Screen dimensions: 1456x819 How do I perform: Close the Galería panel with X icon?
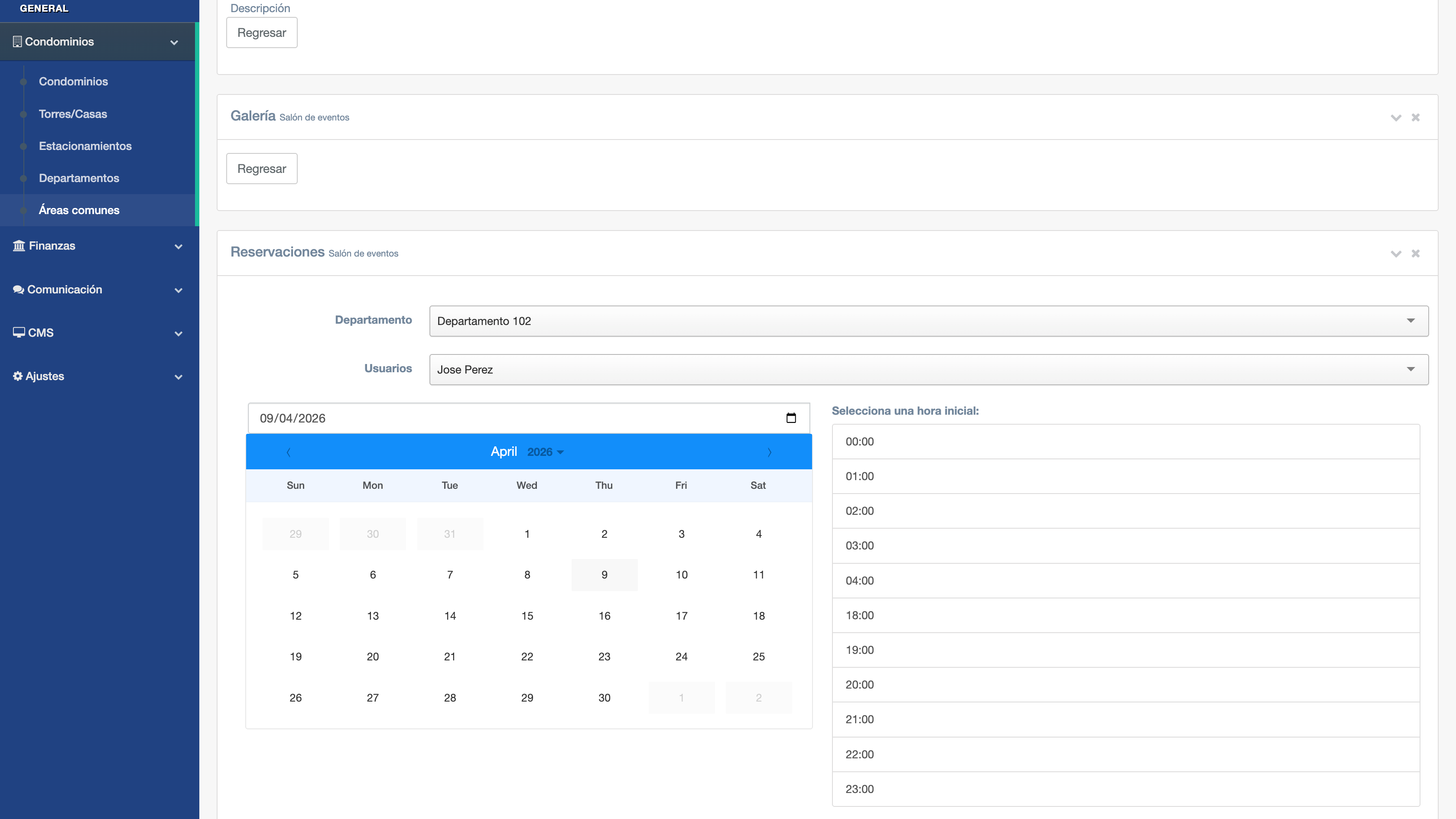pyautogui.click(x=1415, y=117)
